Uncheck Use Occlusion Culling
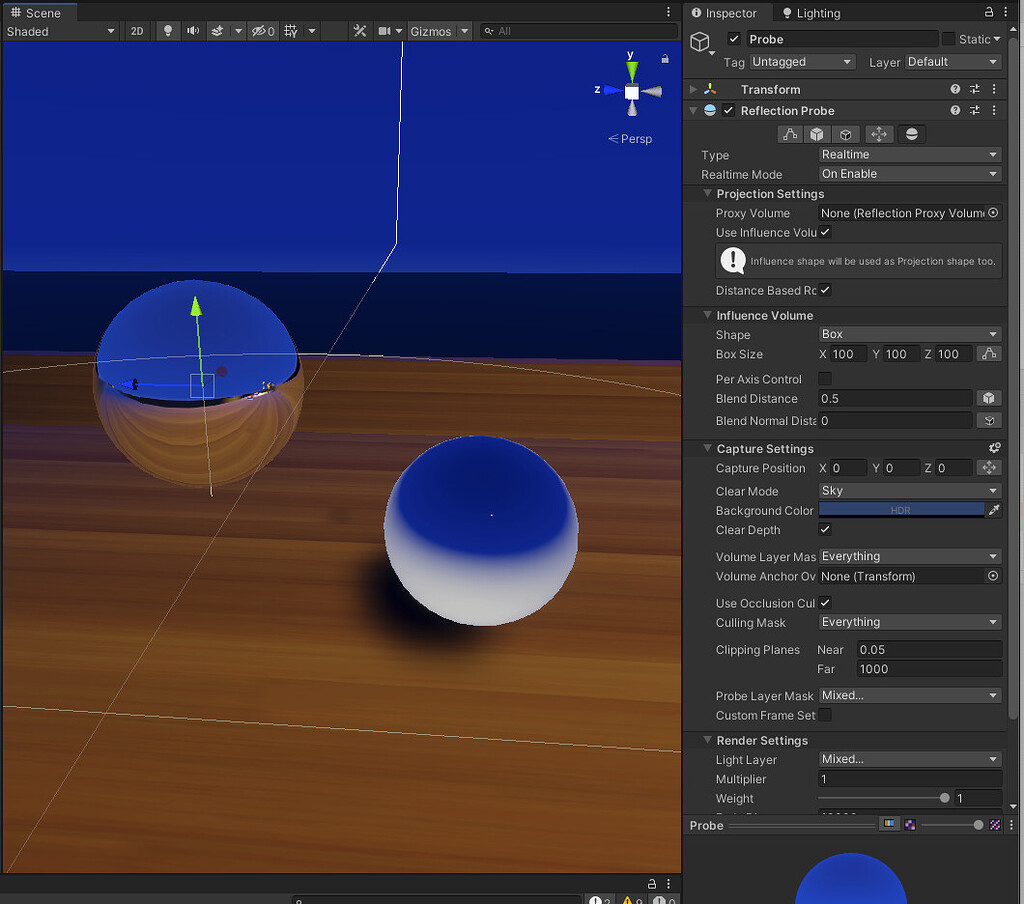This screenshot has height=904, width=1024. coord(825,602)
